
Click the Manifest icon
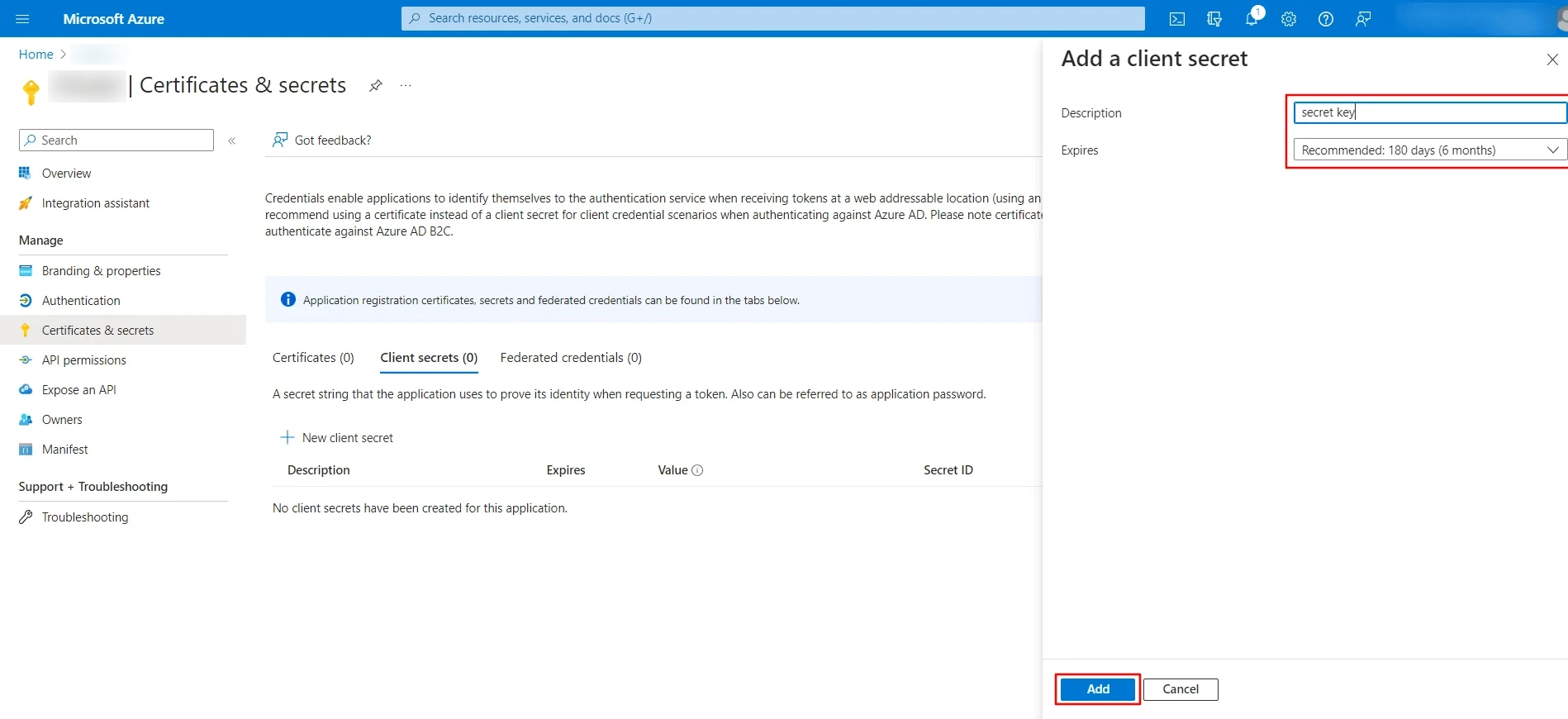[25, 450]
